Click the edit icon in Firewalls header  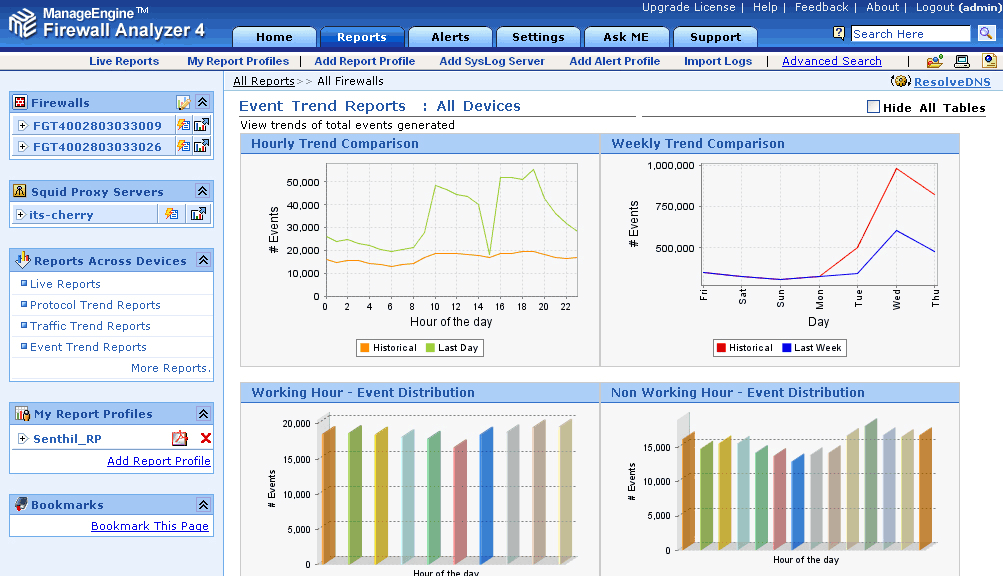183,102
